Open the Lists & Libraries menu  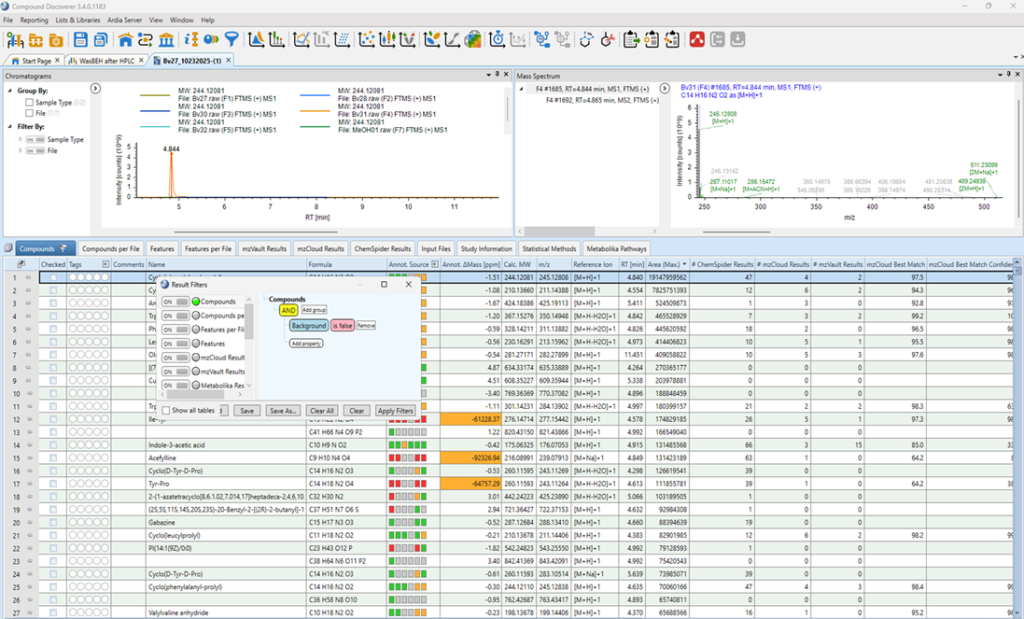click(77, 20)
